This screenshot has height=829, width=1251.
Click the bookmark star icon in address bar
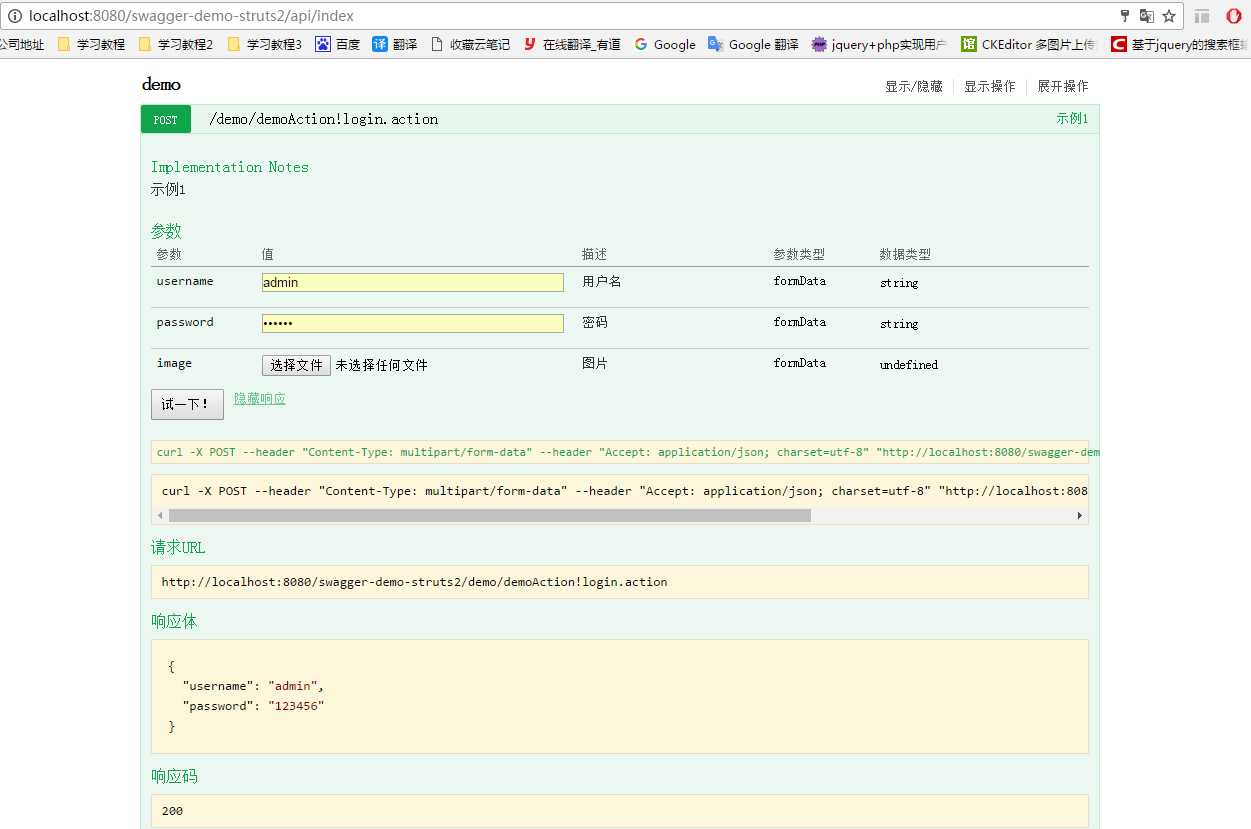(x=1168, y=16)
